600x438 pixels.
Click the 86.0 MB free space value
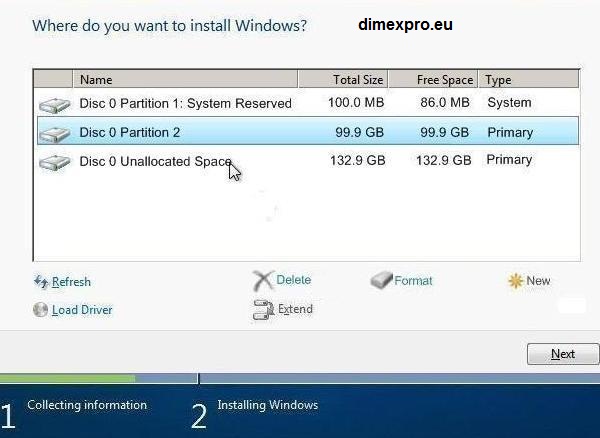pos(445,103)
